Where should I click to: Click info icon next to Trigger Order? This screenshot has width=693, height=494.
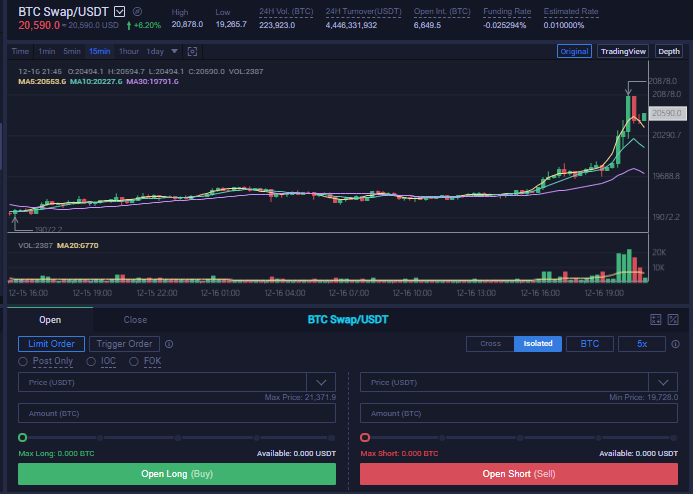tap(169, 344)
